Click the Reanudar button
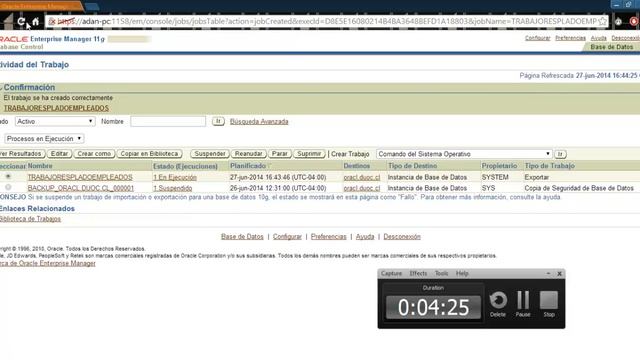This screenshot has height=360, width=640. 249,154
